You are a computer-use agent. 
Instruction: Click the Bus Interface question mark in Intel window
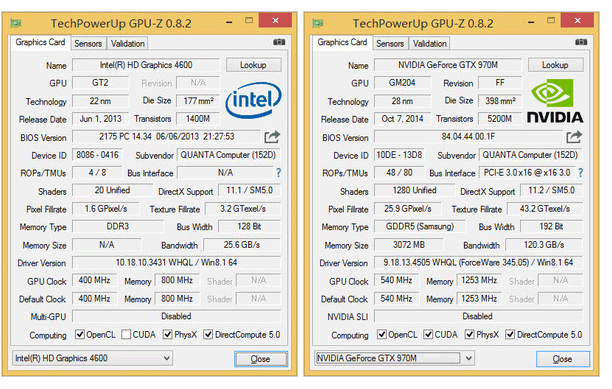coord(278,172)
